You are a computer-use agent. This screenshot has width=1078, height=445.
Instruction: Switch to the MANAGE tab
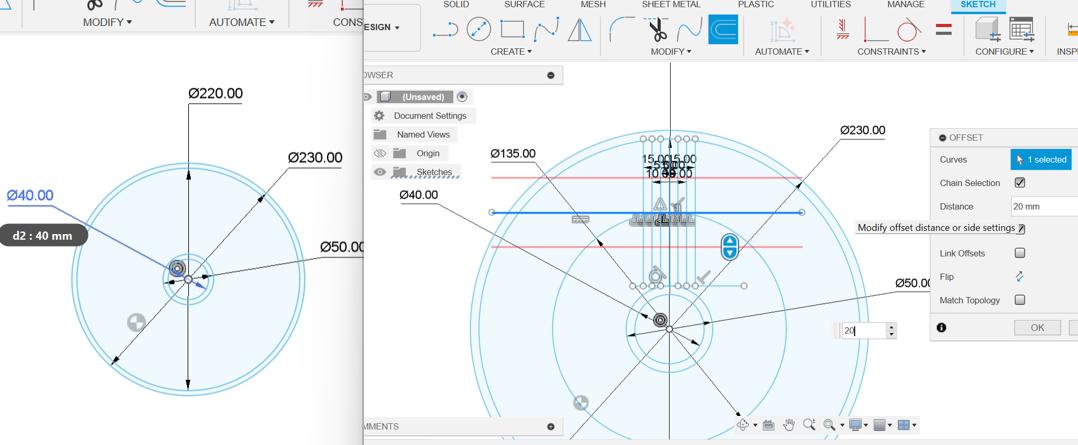click(905, 4)
